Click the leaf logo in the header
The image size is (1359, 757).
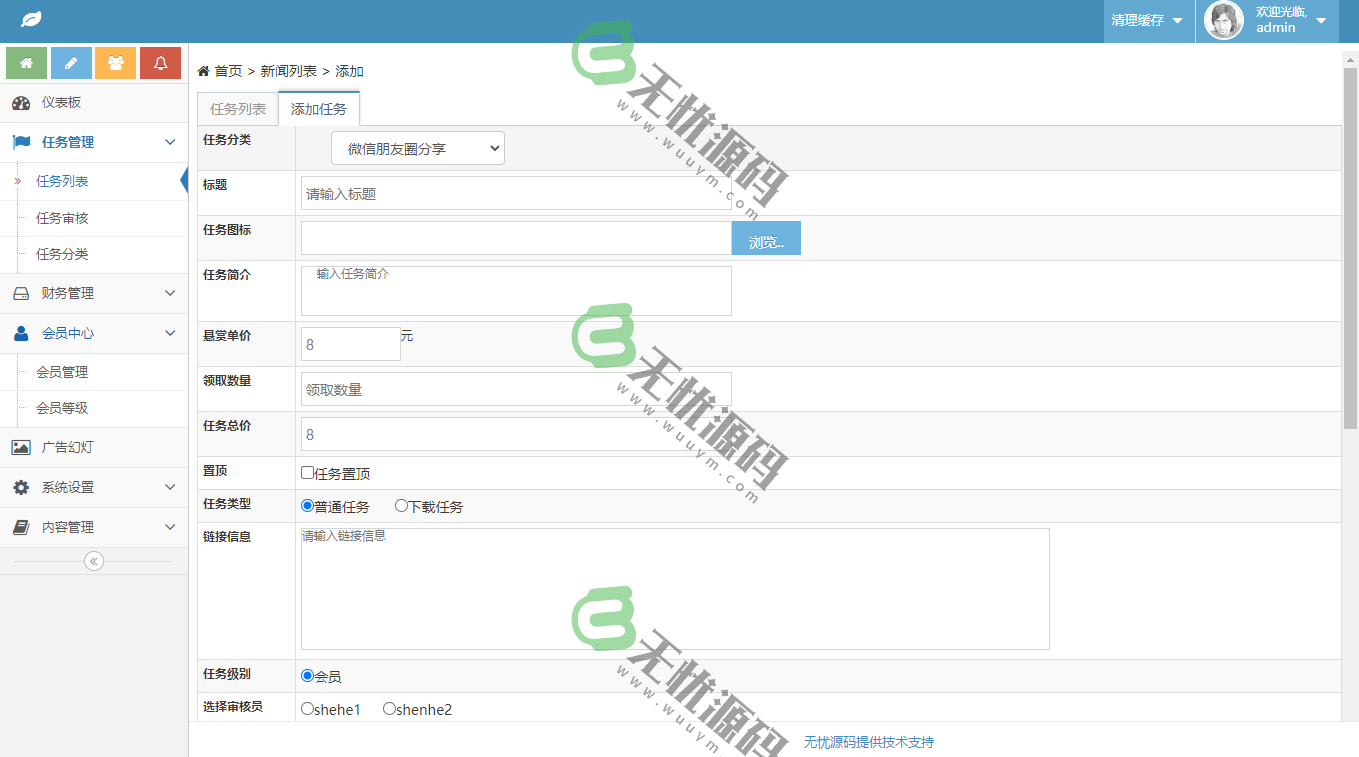pyautogui.click(x=29, y=18)
